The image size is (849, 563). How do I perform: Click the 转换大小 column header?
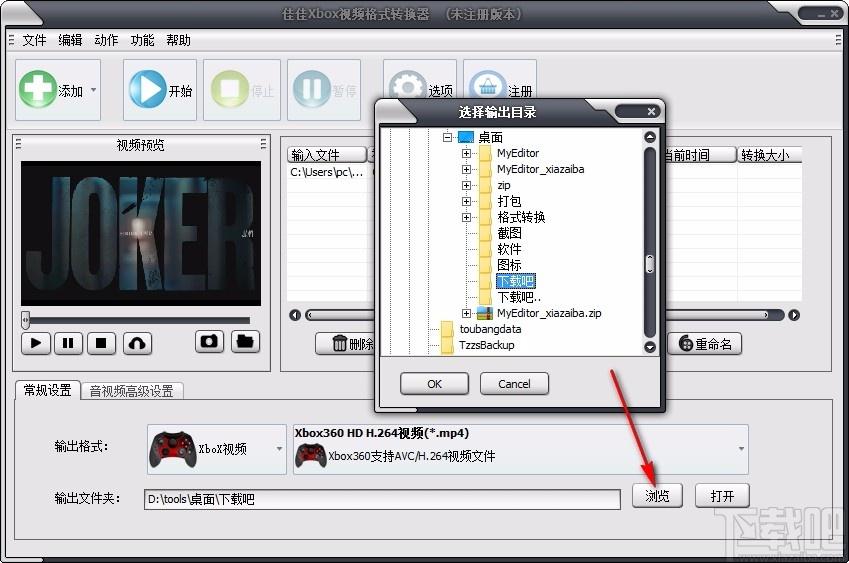pos(769,155)
